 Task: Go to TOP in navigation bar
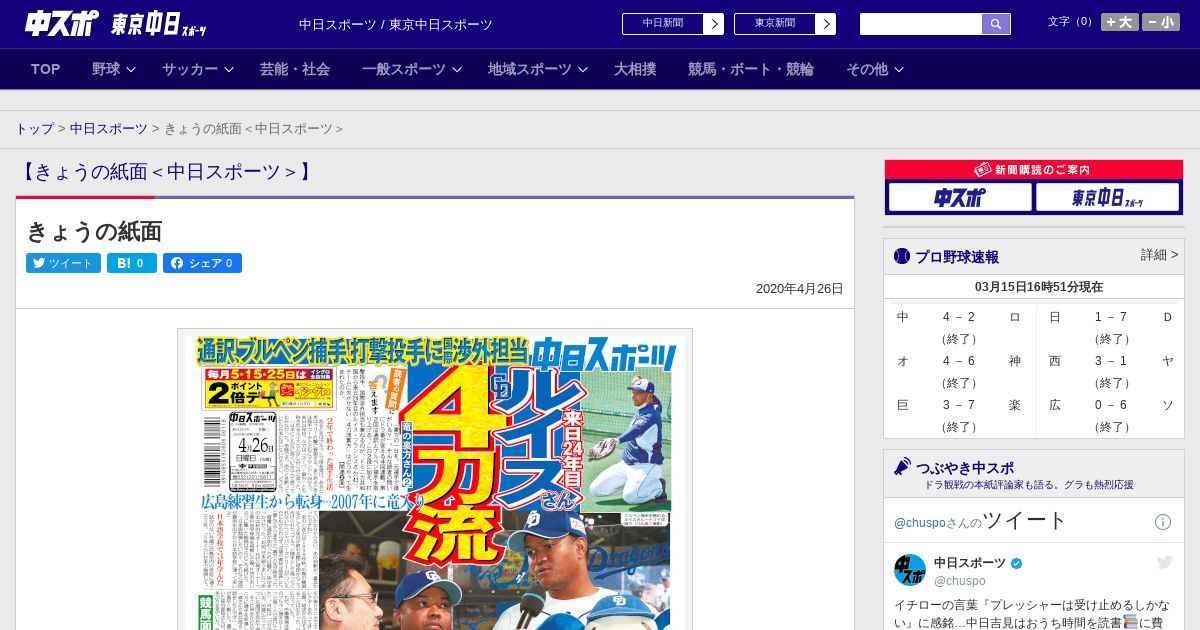[45, 69]
